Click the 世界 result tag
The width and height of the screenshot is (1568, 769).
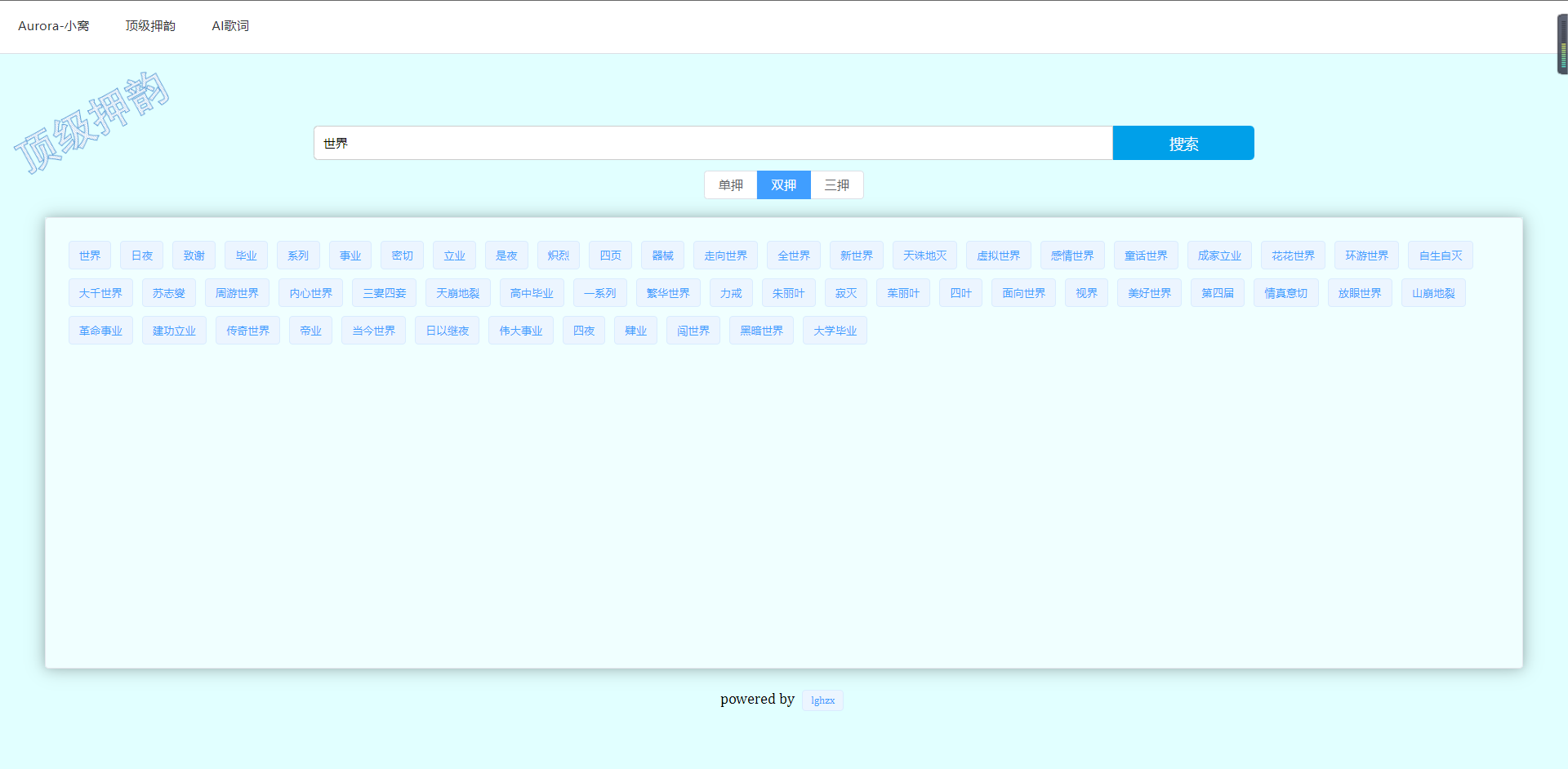pyautogui.click(x=90, y=256)
